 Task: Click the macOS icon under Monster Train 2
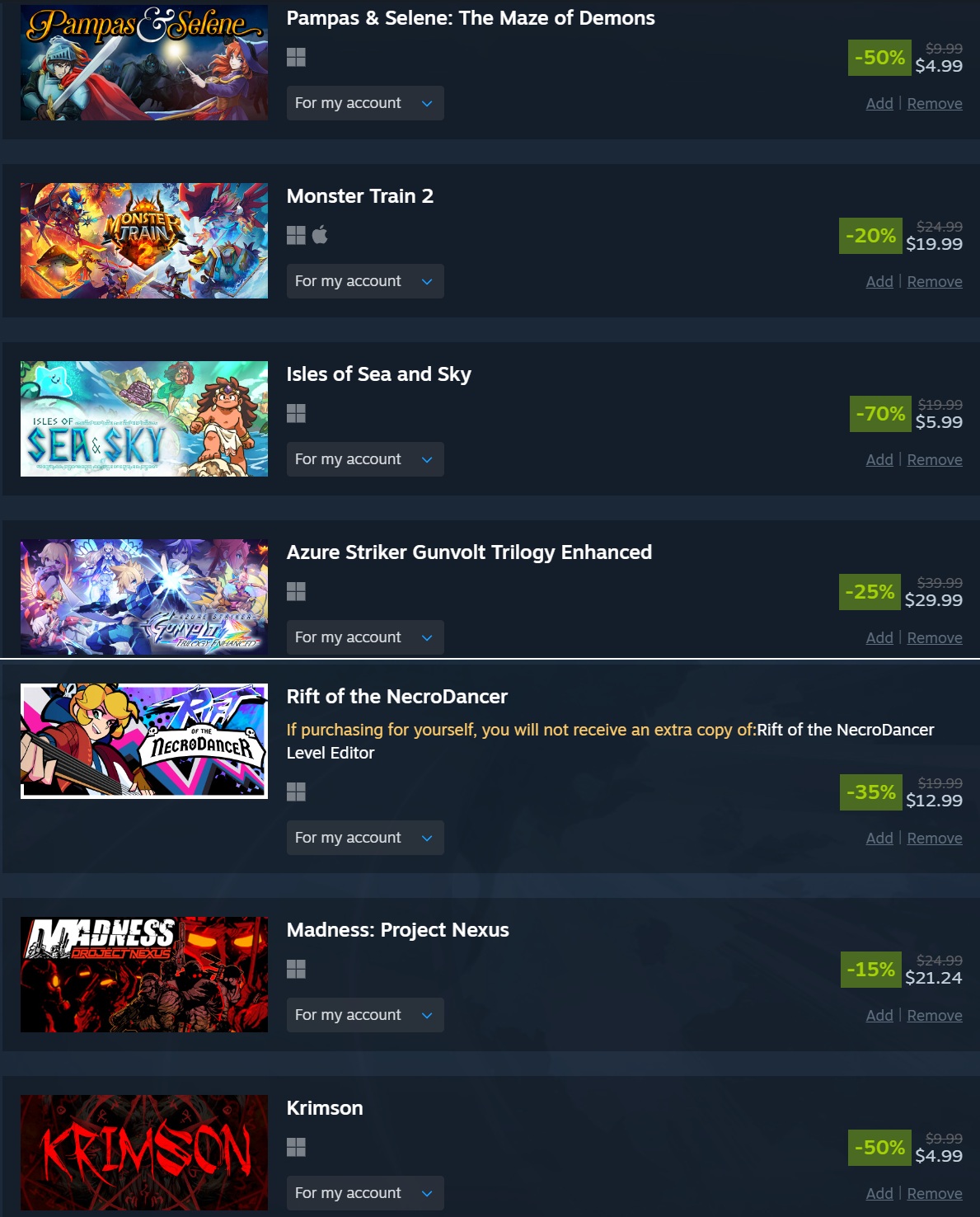pyautogui.click(x=320, y=235)
